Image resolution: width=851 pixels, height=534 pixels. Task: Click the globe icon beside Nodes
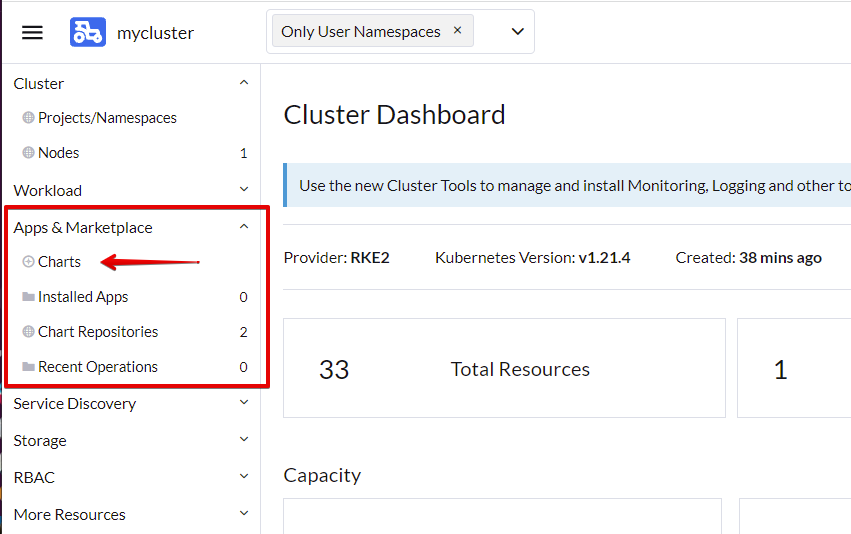pos(28,152)
